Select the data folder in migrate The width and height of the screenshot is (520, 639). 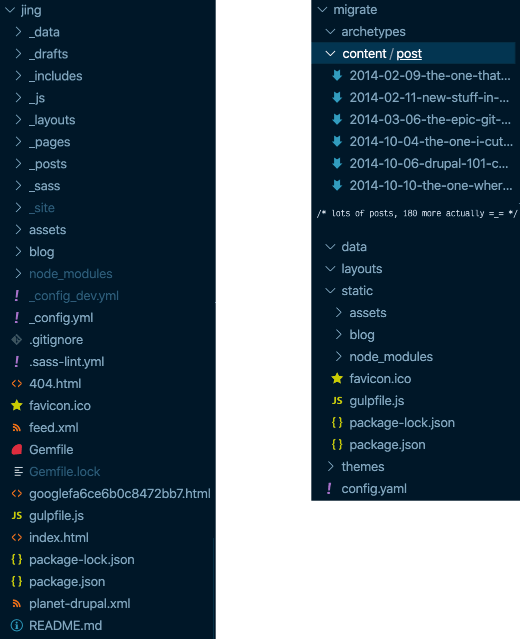[354, 247]
